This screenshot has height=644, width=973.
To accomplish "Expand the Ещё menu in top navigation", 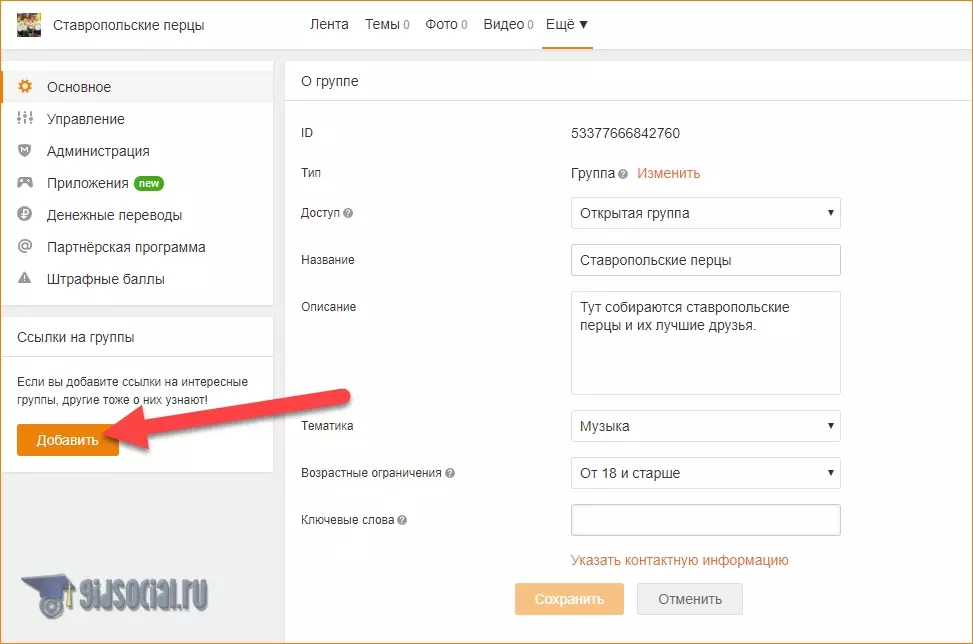I will tap(566, 25).
